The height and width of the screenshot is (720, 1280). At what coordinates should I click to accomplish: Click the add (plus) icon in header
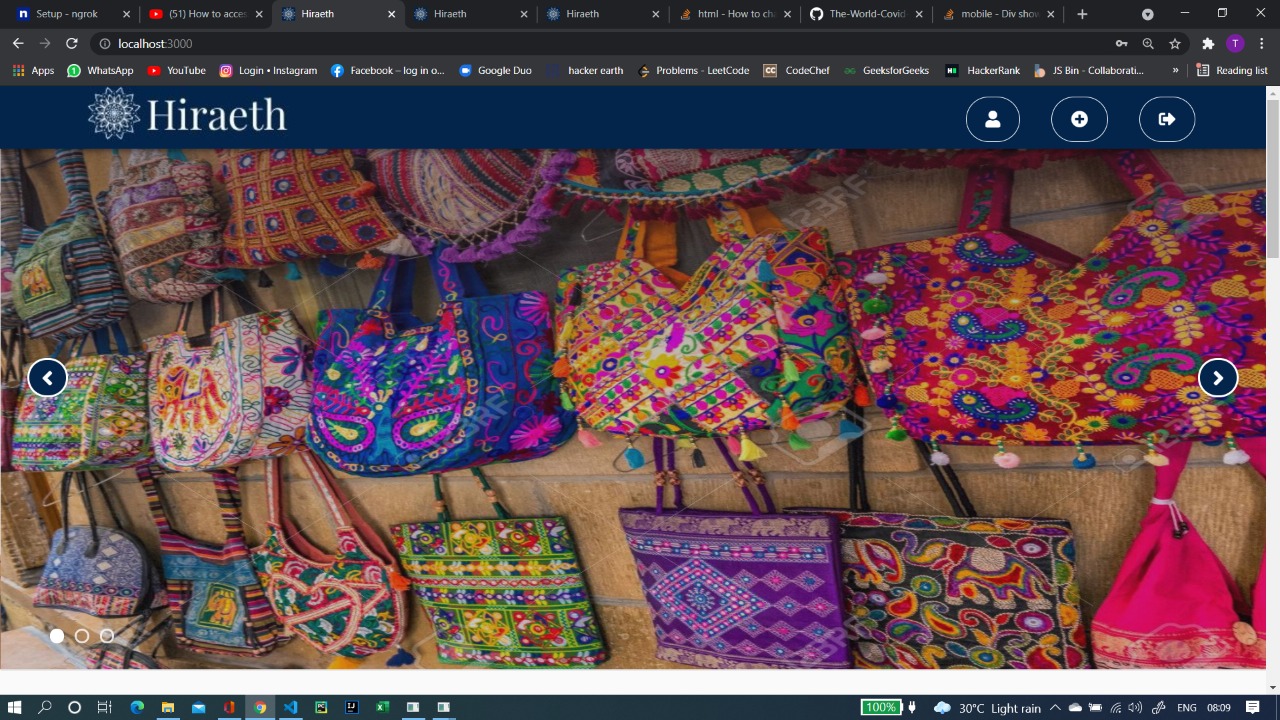point(1079,119)
